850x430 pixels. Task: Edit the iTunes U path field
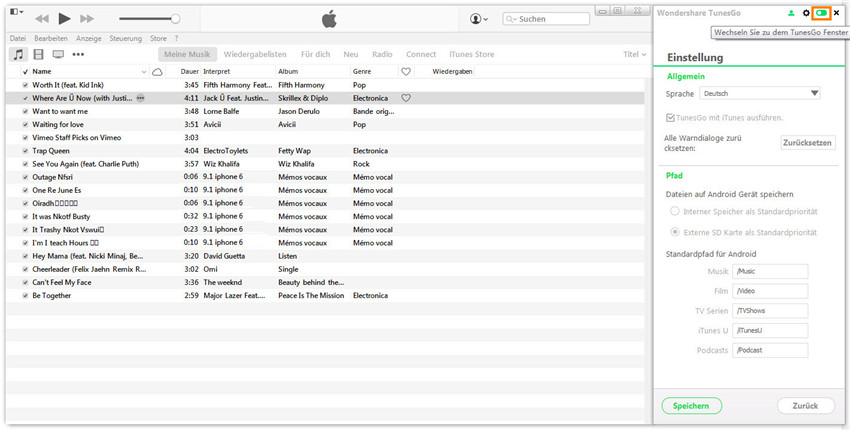pyautogui.click(x=770, y=330)
